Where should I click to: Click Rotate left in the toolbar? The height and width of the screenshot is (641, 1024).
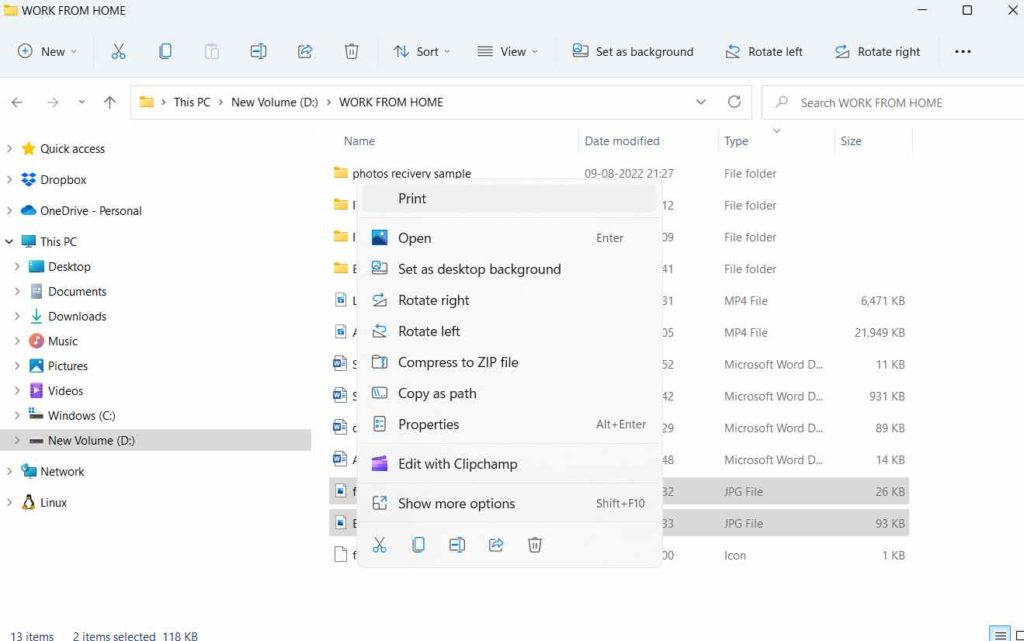click(763, 52)
